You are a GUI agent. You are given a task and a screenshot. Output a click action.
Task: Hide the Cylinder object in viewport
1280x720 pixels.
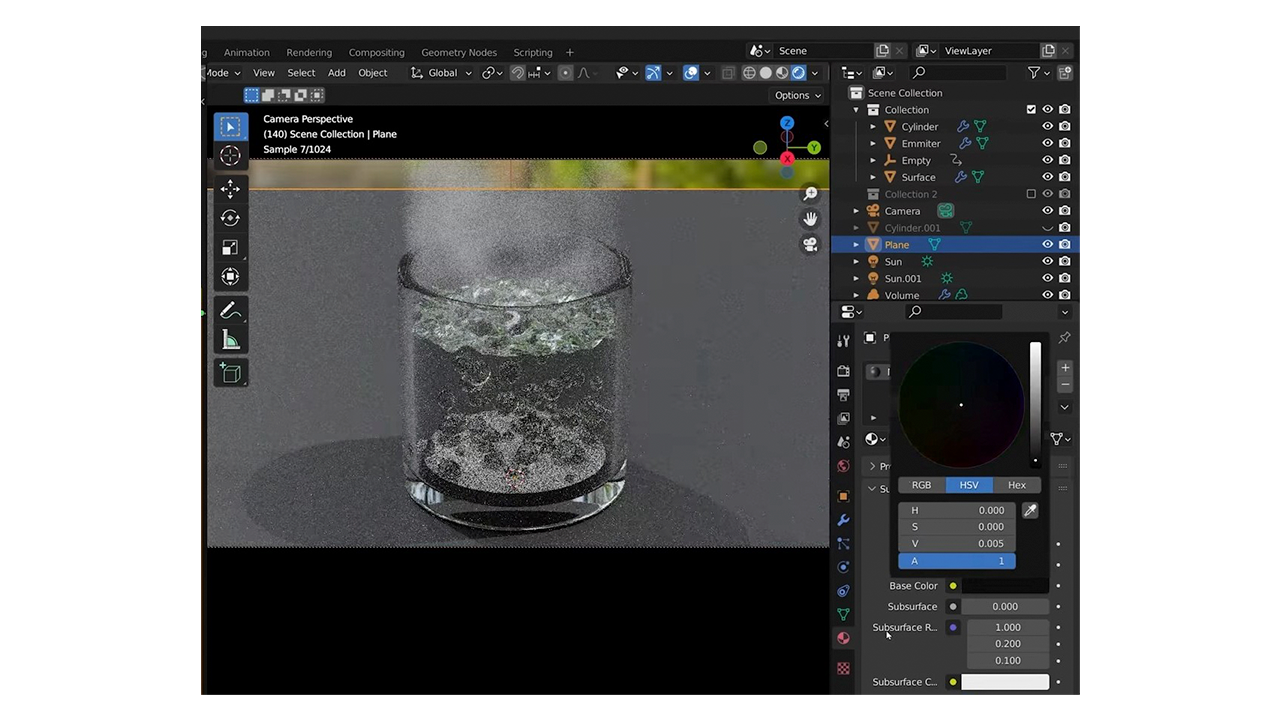click(1048, 127)
